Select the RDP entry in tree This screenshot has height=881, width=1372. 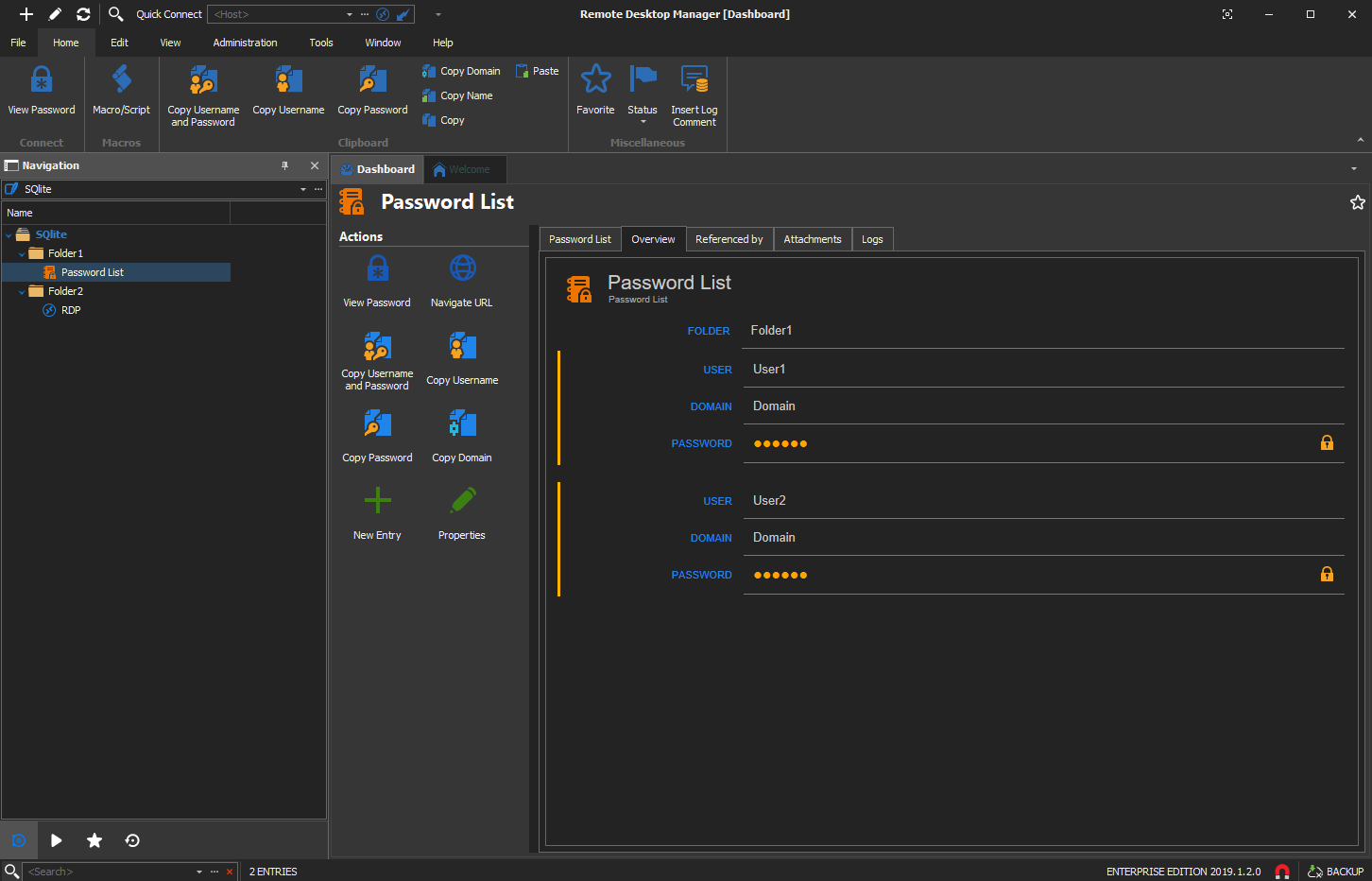[71, 310]
